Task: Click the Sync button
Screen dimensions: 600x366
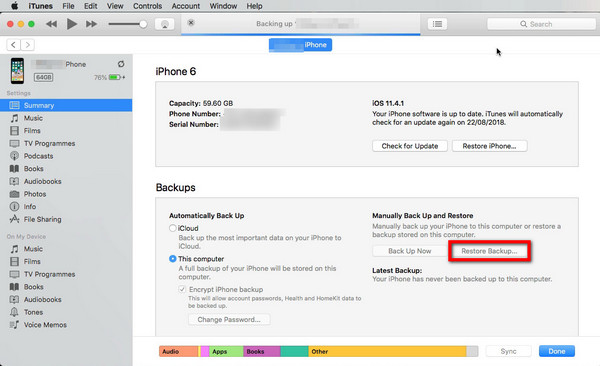Action: coord(508,351)
